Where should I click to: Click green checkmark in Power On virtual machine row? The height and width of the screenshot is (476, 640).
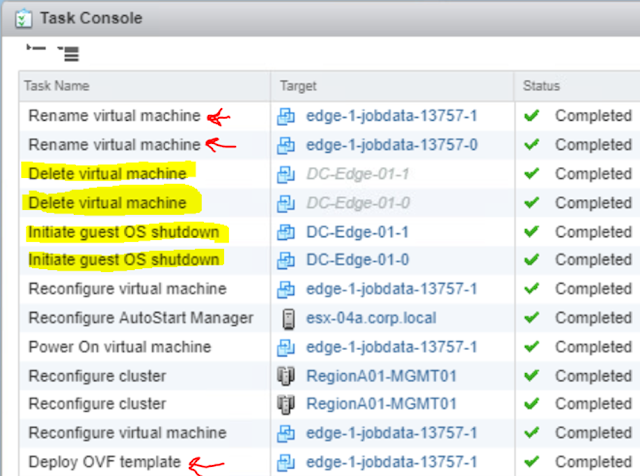[531, 347]
